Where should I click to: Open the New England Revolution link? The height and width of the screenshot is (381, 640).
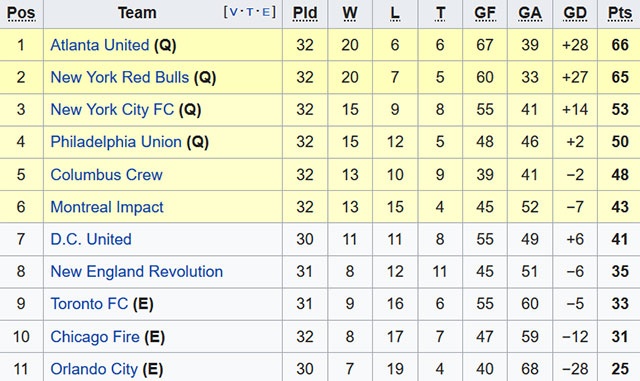137,271
